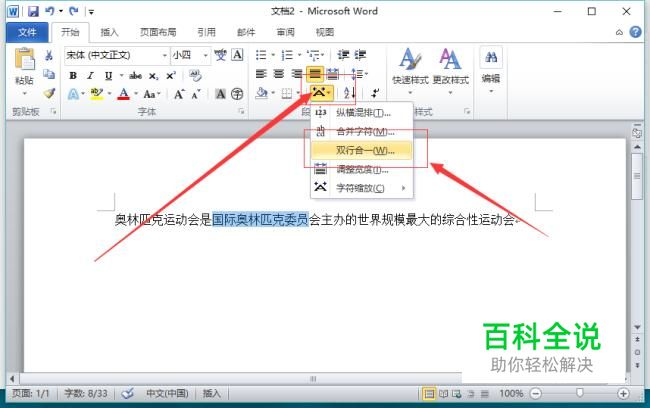
Task: Apply superscript with the X² icon
Action: tap(171, 76)
